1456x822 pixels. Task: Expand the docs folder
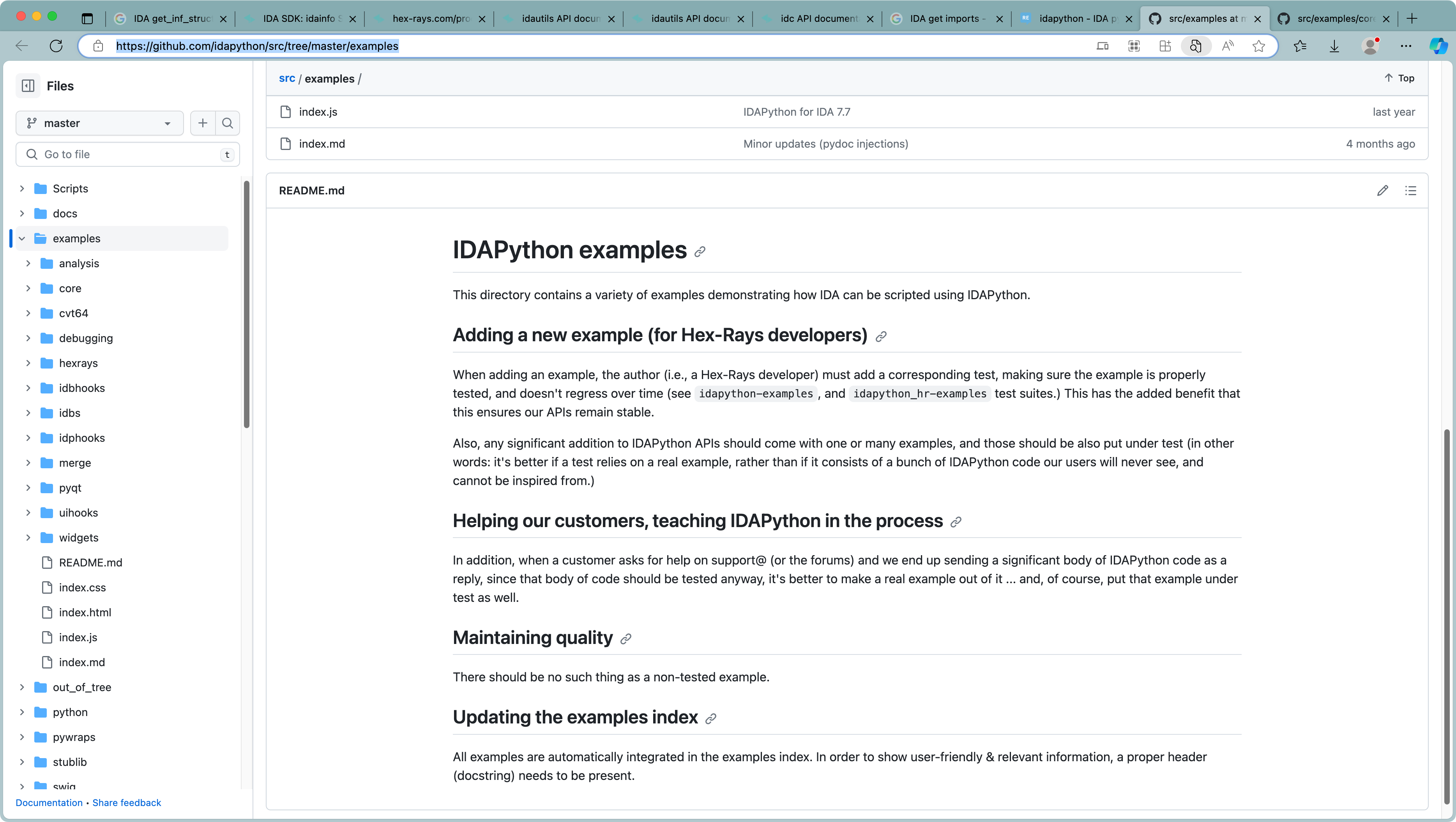22,213
